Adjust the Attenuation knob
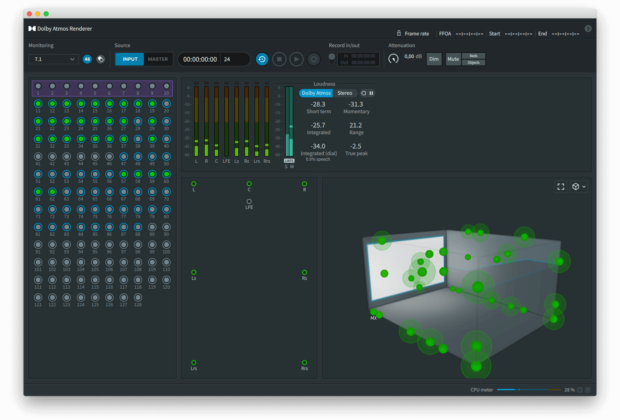Viewport: 620px width, 420px height. (x=393, y=59)
